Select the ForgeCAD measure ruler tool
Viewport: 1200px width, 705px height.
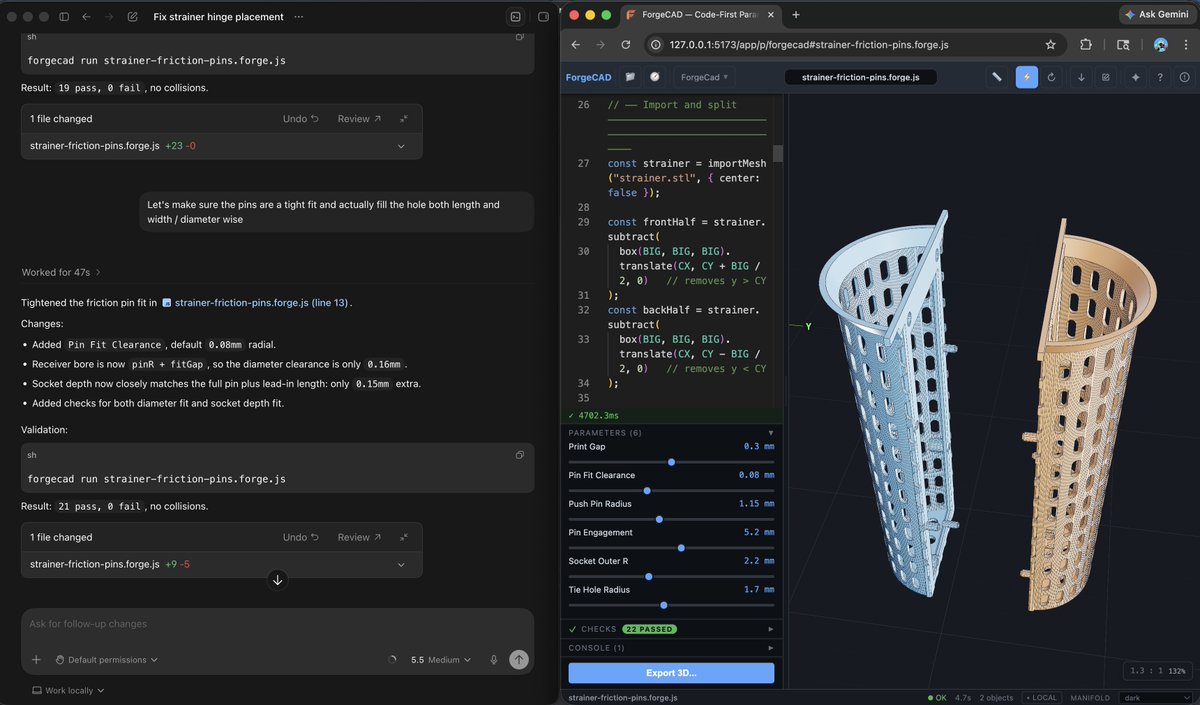[997, 77]
